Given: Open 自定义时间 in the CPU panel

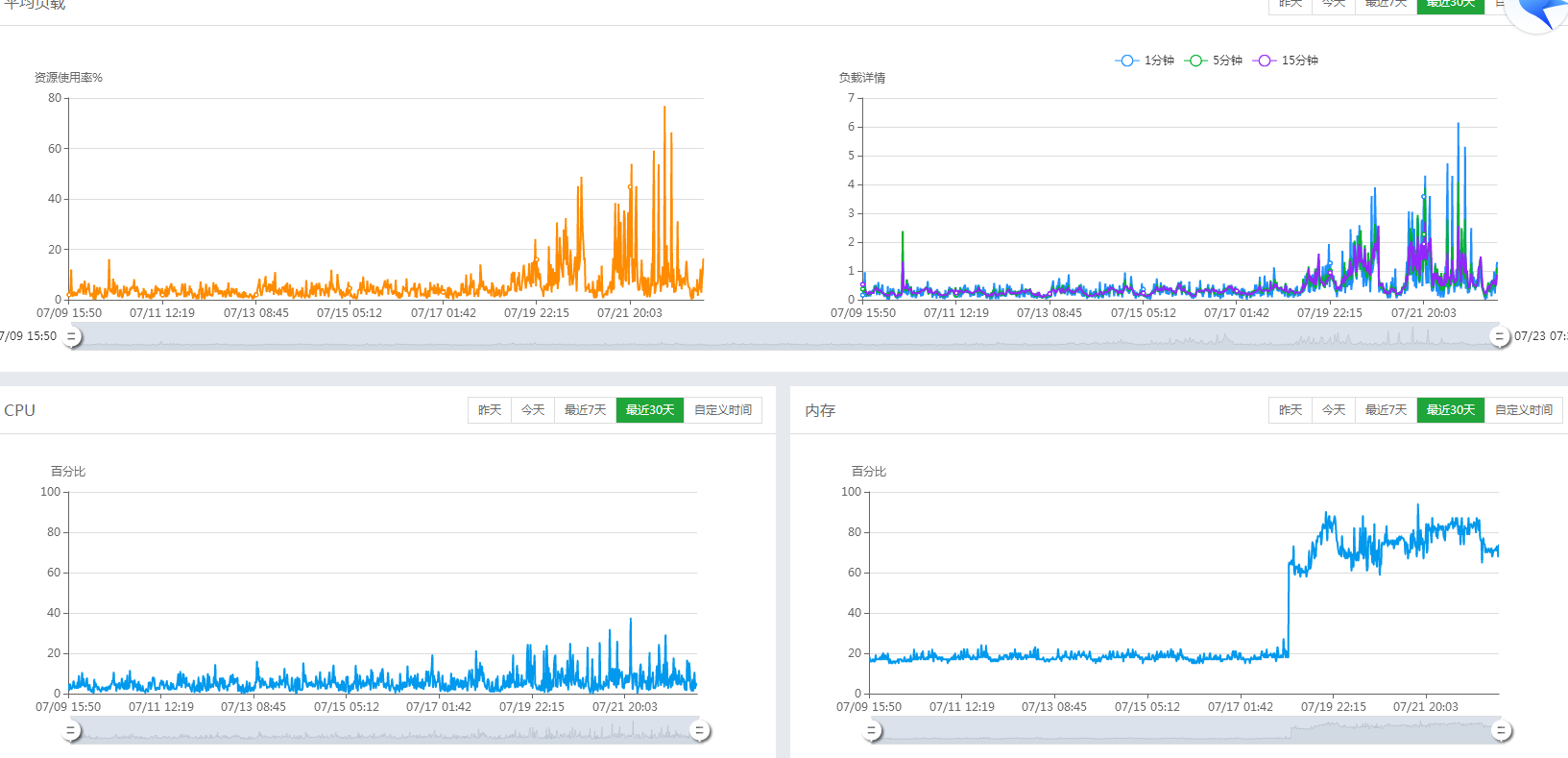Looking at the screenshot, I should (723, 410).
